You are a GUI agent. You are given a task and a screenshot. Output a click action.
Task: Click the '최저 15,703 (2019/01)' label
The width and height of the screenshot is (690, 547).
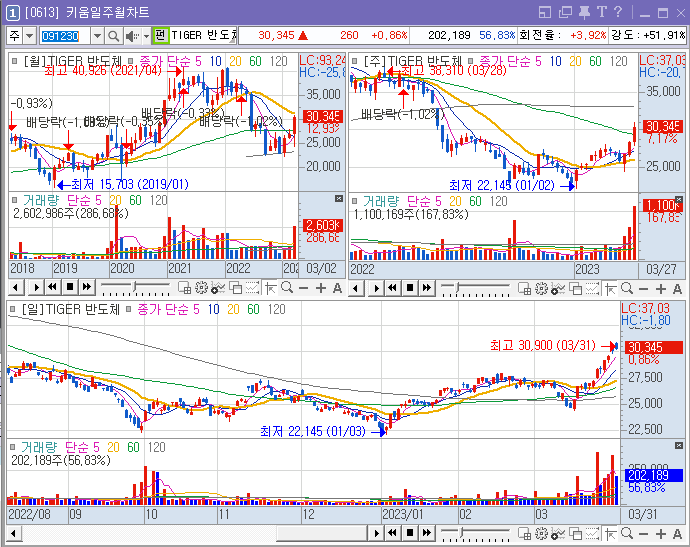(130, 184)
